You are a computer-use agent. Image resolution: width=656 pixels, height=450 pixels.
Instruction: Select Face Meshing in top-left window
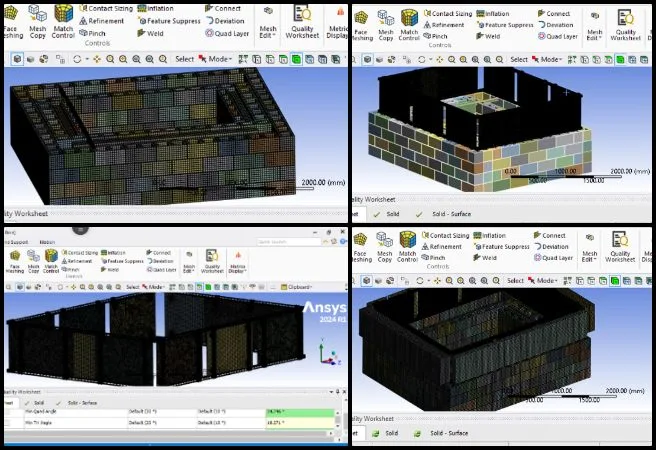tap(13, 22)
